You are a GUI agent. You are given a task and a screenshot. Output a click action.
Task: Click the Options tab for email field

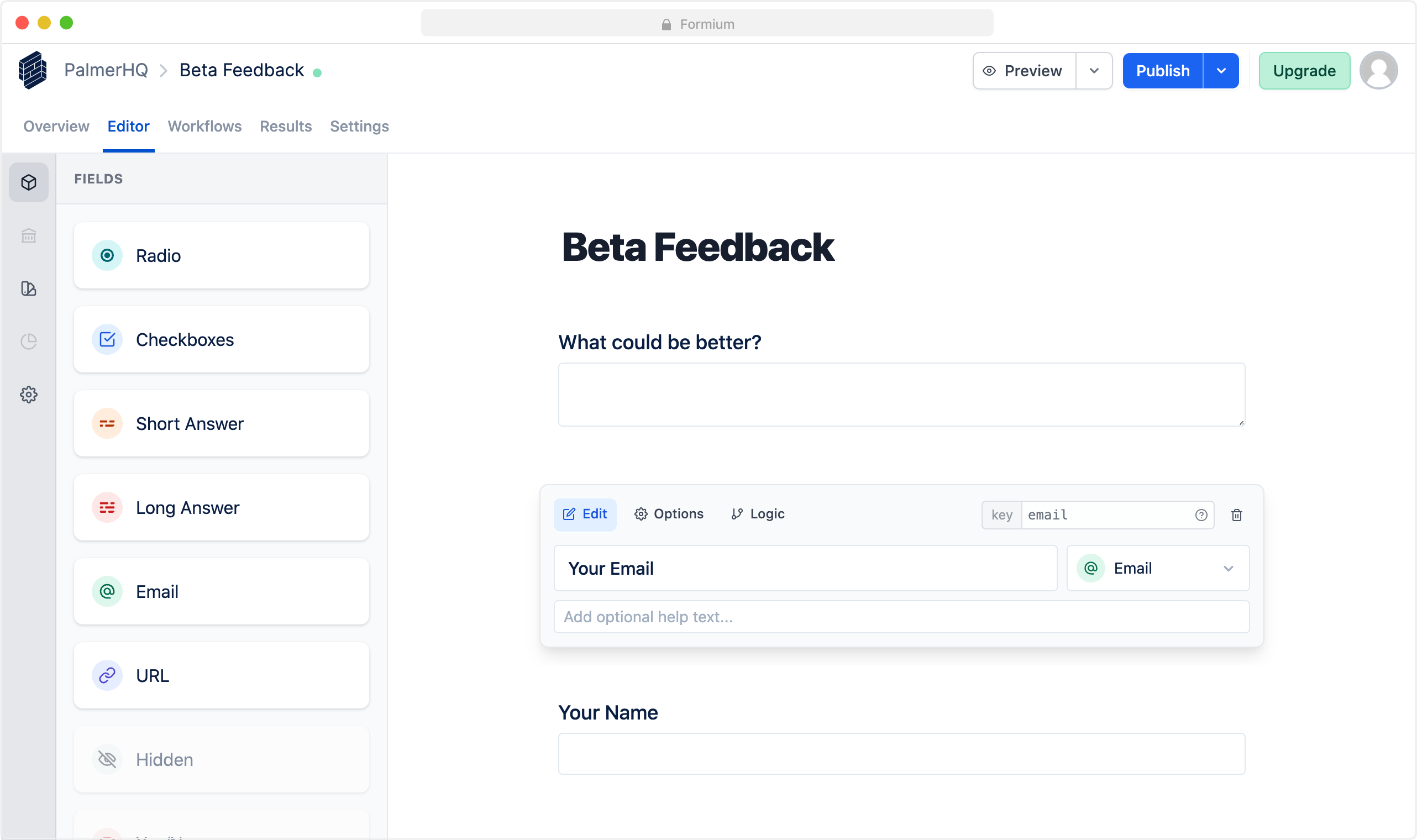tap(670, 513)
